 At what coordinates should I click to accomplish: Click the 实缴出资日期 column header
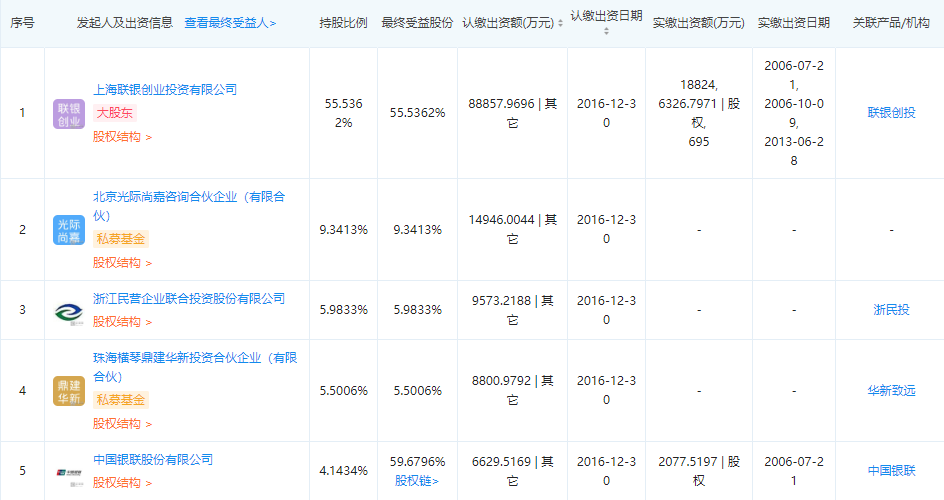tap(793, 23)
